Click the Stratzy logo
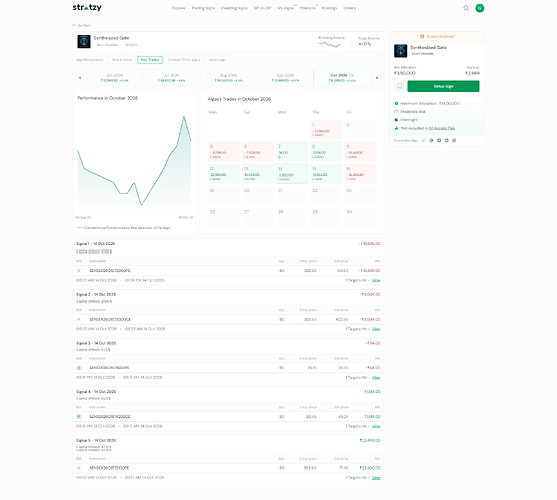 click(x=87, y=7)
